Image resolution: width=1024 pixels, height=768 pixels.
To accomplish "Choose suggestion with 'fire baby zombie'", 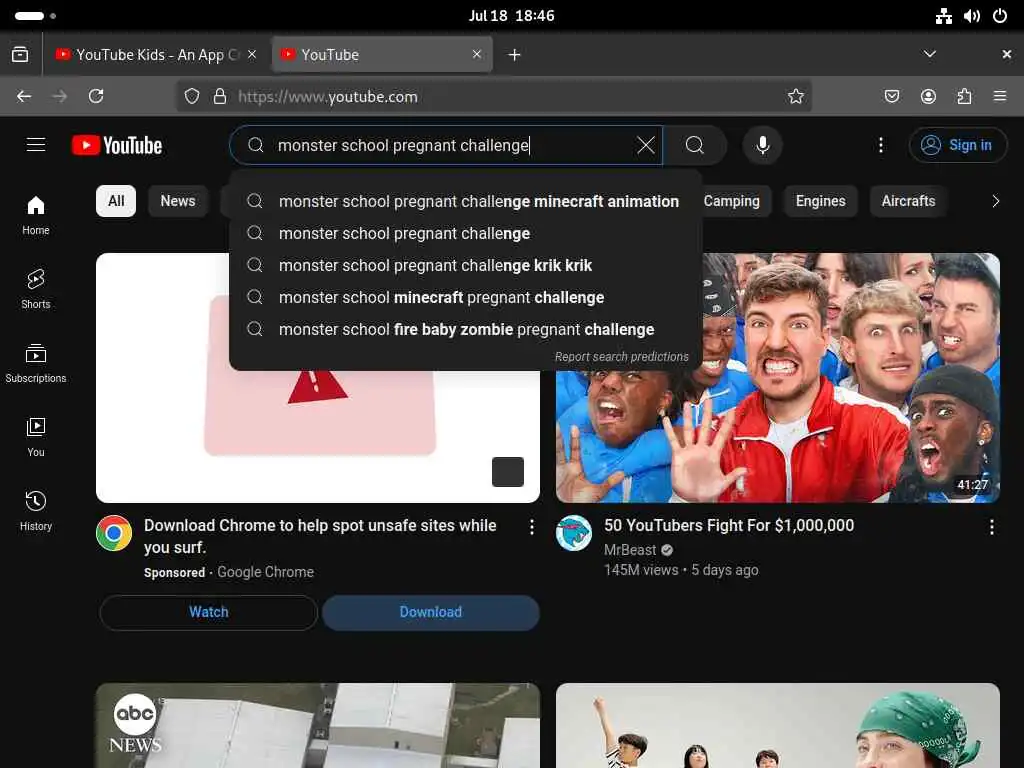I will [466, 329].
